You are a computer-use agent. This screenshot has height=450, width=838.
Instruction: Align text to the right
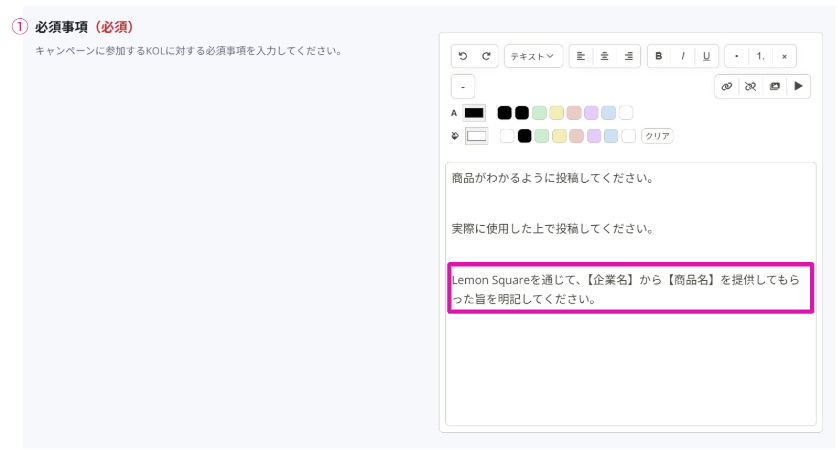(628, 56)
